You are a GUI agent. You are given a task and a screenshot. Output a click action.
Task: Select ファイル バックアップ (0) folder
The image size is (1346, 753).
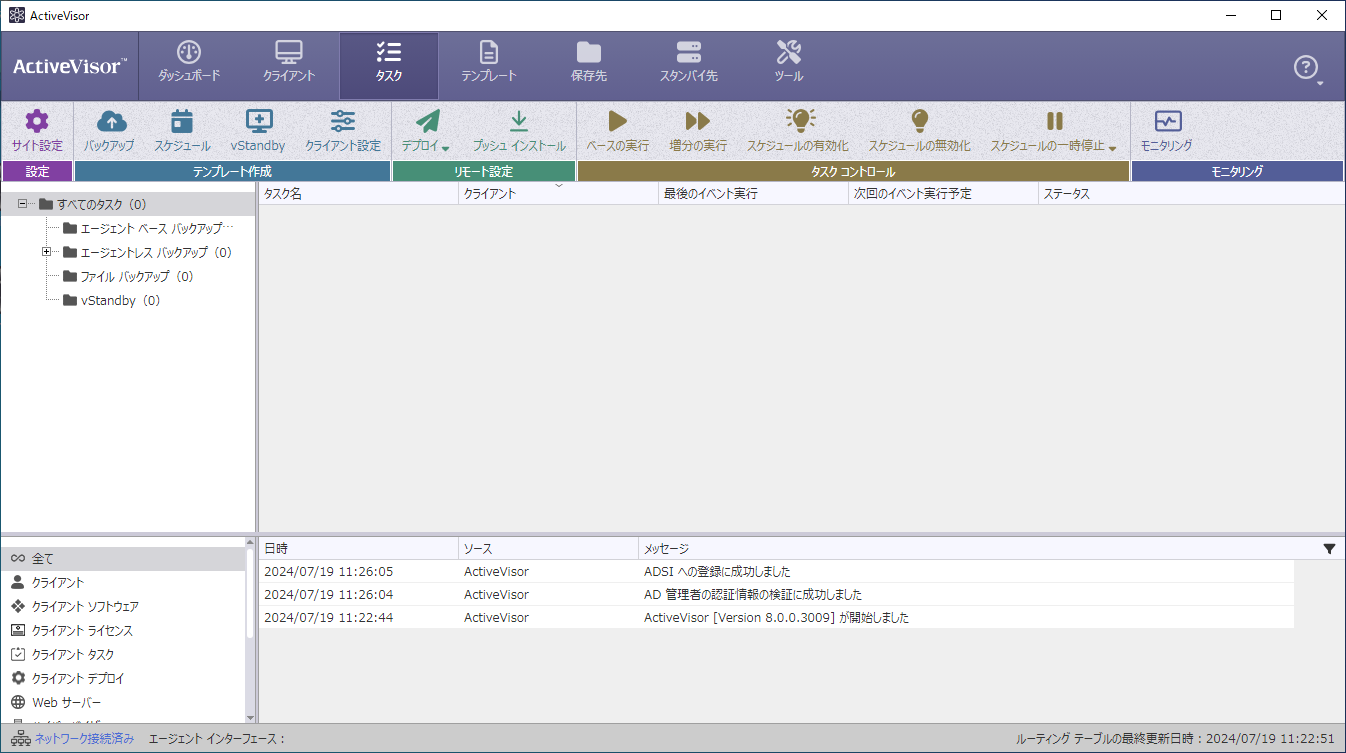[128, 276]
